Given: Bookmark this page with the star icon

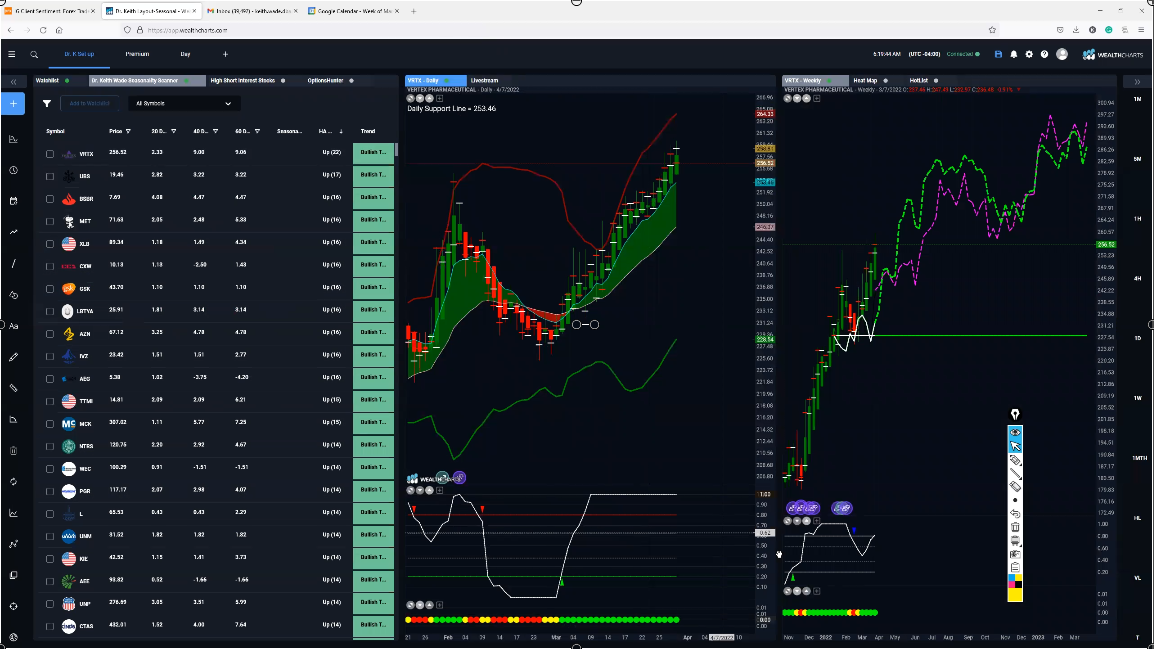Looking at the screenshot, I should (x=992, y=30).
